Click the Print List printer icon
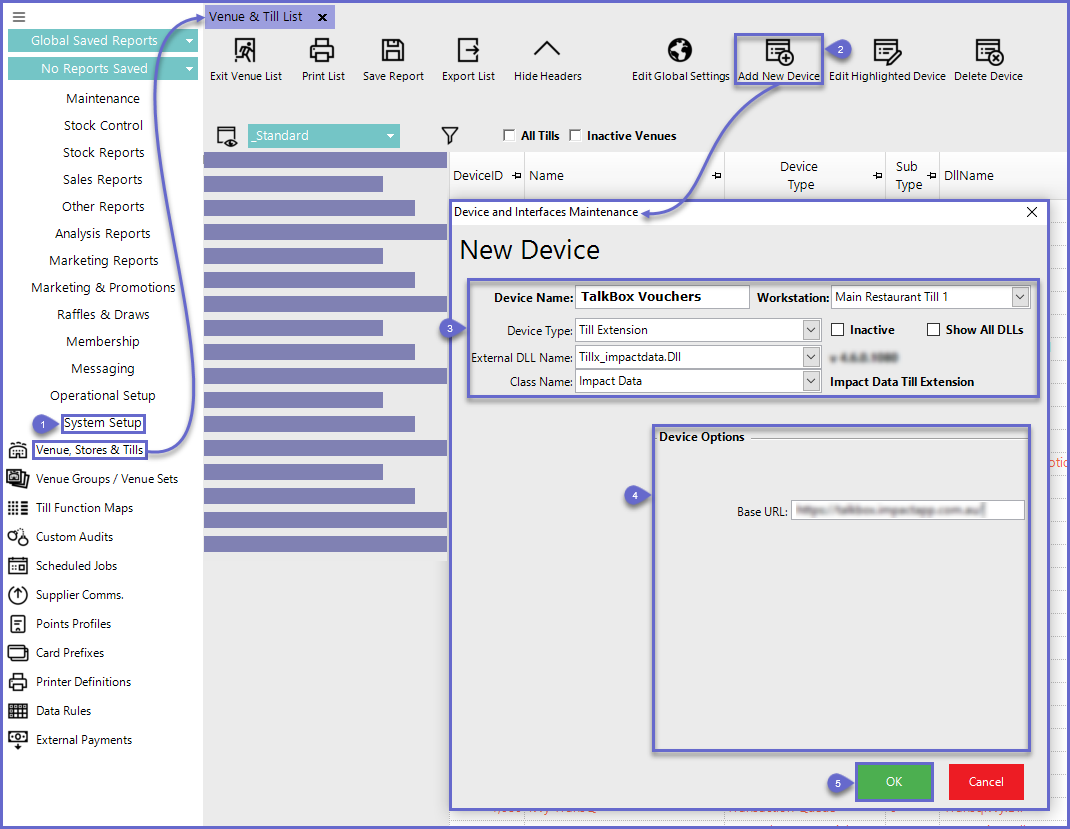Viewport: 1070px width, 829px height. (322, 50)
